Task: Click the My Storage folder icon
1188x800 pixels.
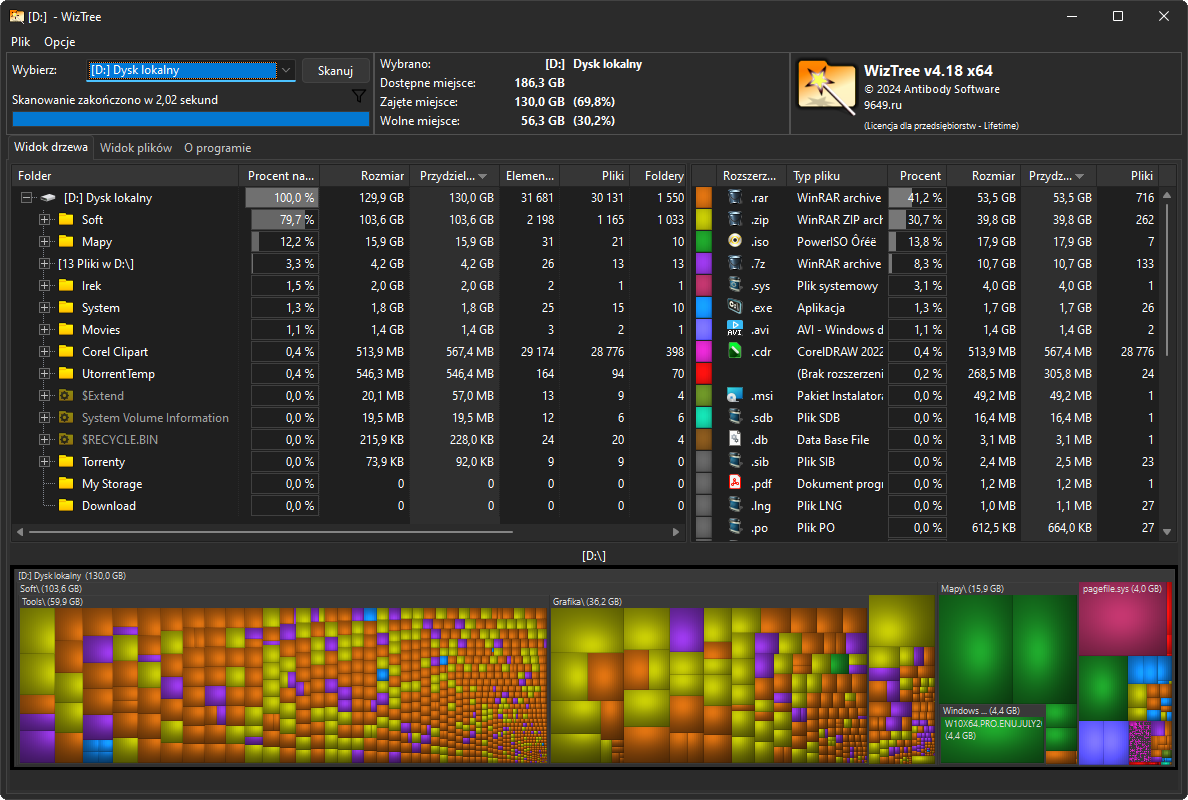Action: pos(67,483)
